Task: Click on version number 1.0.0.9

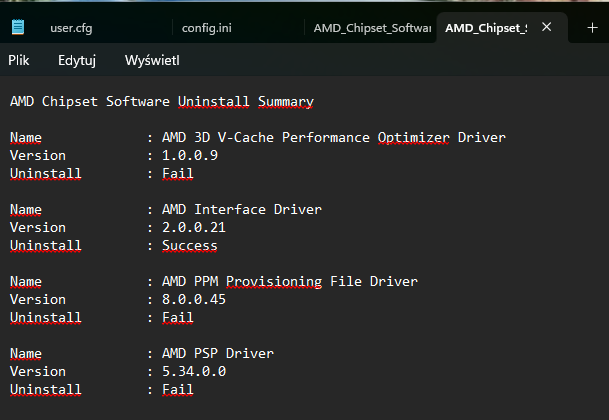Action: tap(189, 155)
